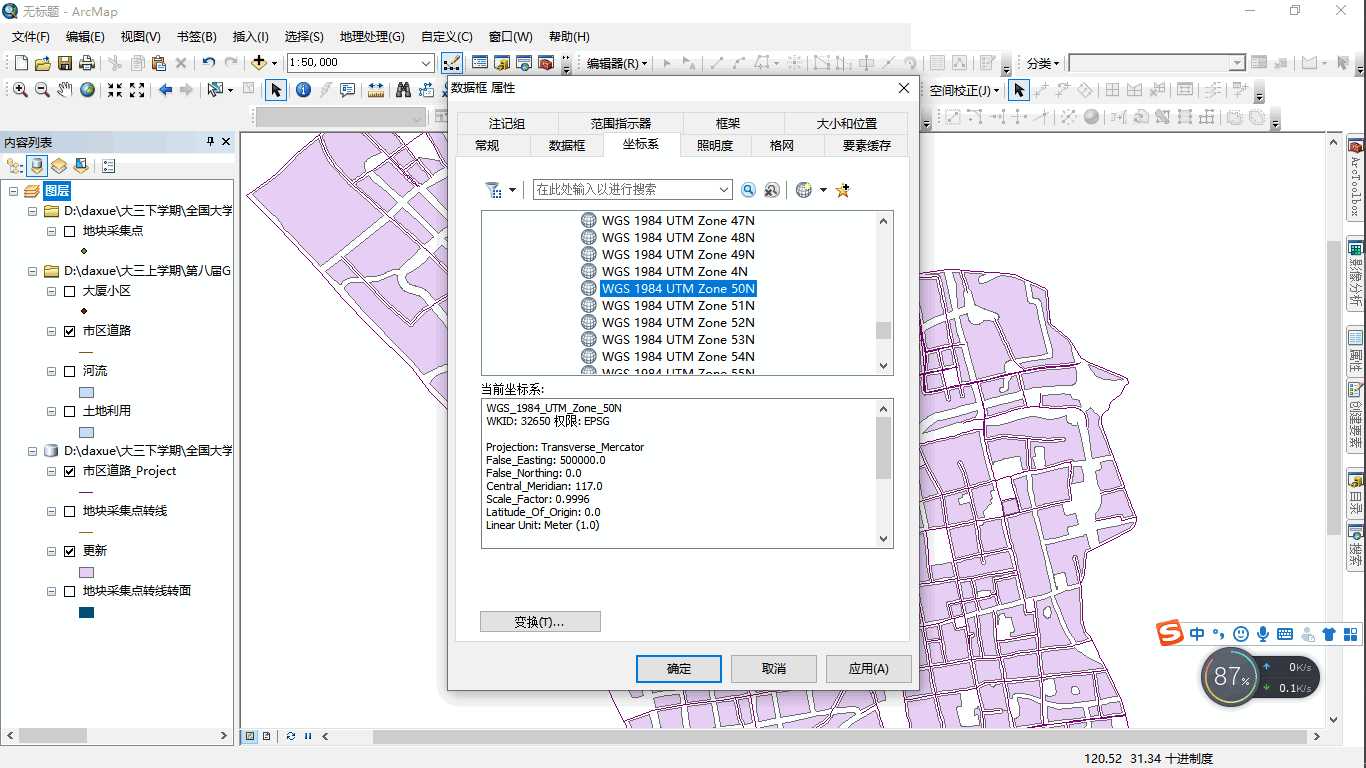Click the 更新 layer purple symbol swatch
Viewport: 1366px width, 768px height.
[x=86, y=573]
